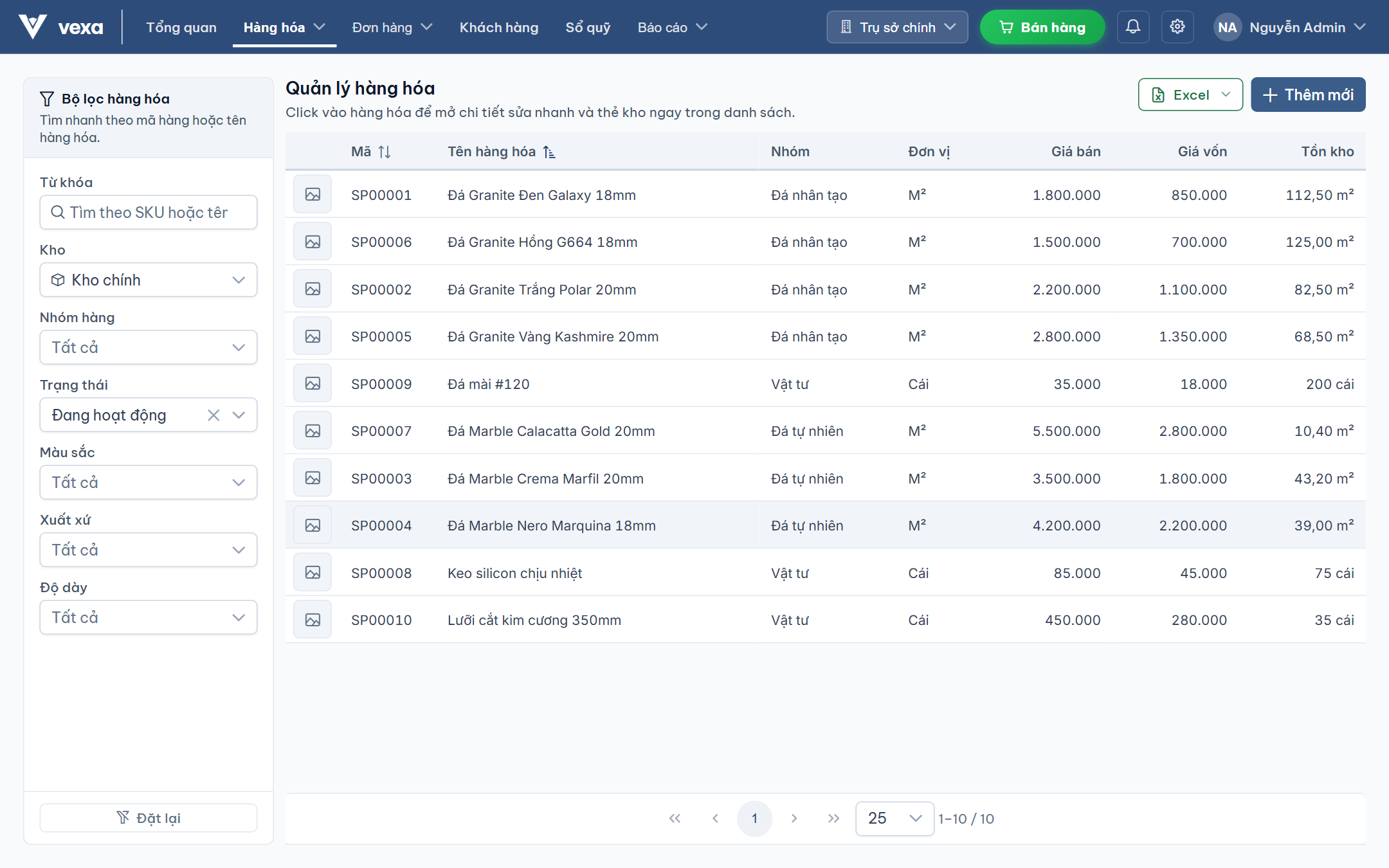Click the Thêm mới button

[1308, 95]
